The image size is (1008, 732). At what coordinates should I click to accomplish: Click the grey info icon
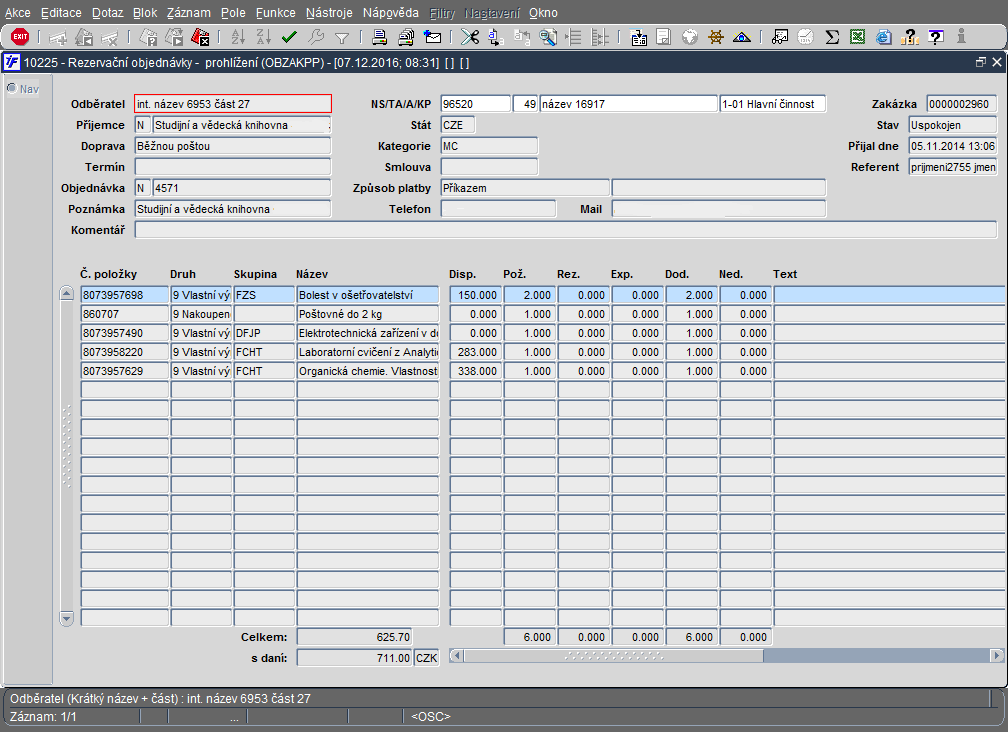click(961, 37)
